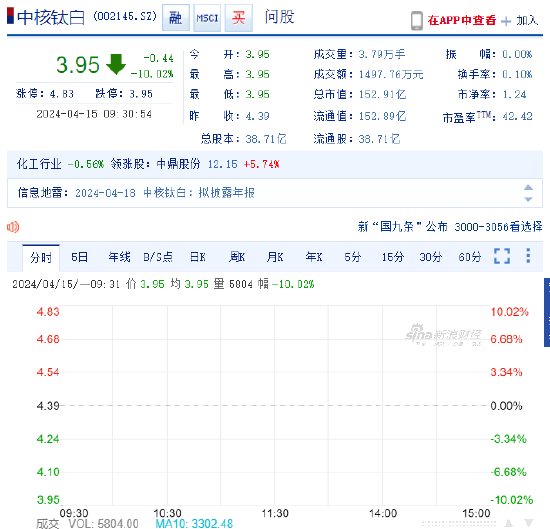
Task: Click 市盈率TTM 42.42 value
Action: tap(517, 116)
